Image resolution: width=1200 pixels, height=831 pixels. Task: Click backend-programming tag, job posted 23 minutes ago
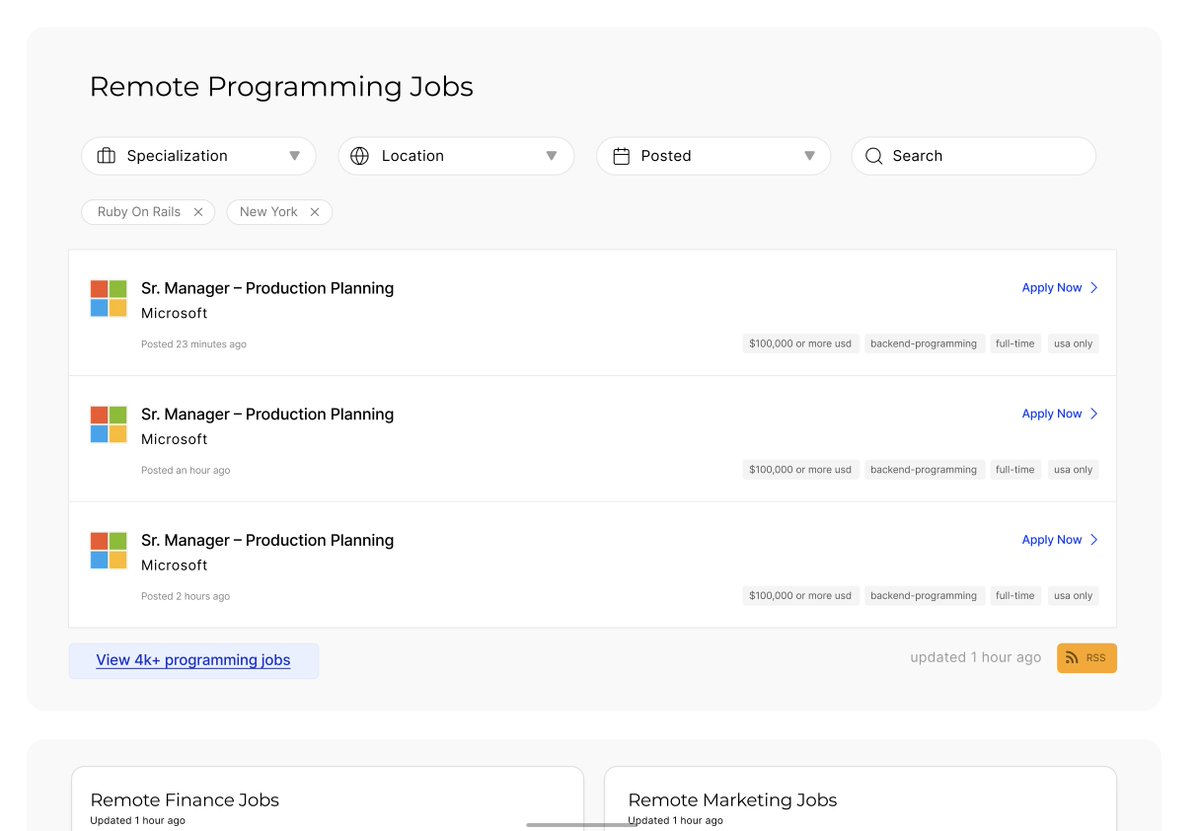click(924, 344)
